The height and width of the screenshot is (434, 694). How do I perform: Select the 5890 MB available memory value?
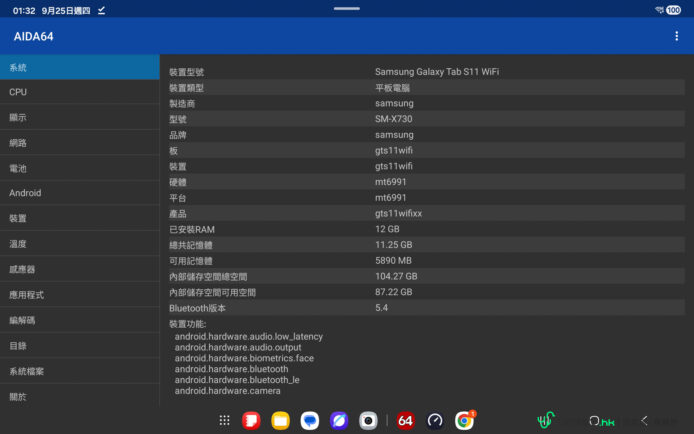tap(393, 261)
